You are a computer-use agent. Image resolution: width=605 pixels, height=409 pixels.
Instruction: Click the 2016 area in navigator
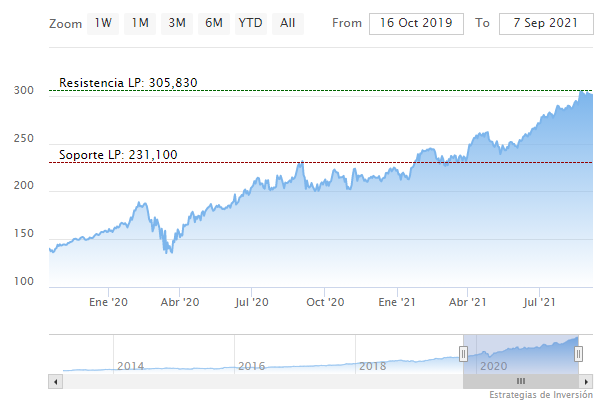[x=251, y=365]
